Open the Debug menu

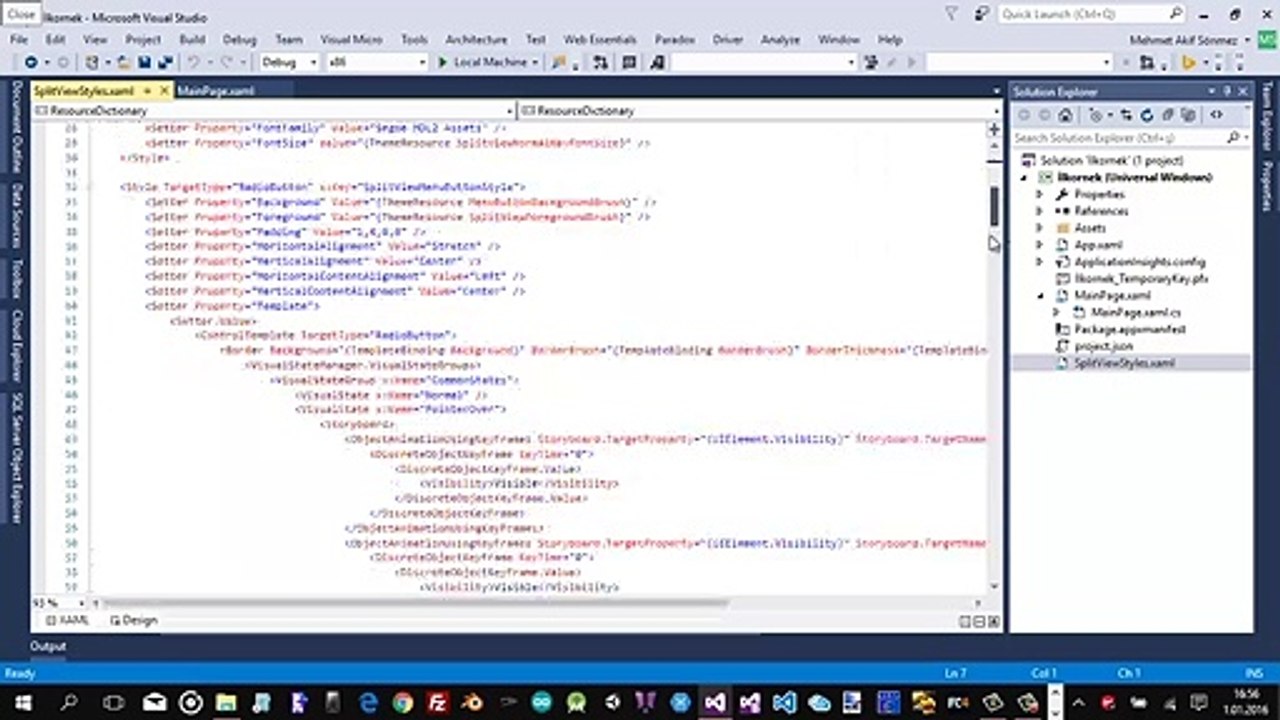[x=240, y=40]
